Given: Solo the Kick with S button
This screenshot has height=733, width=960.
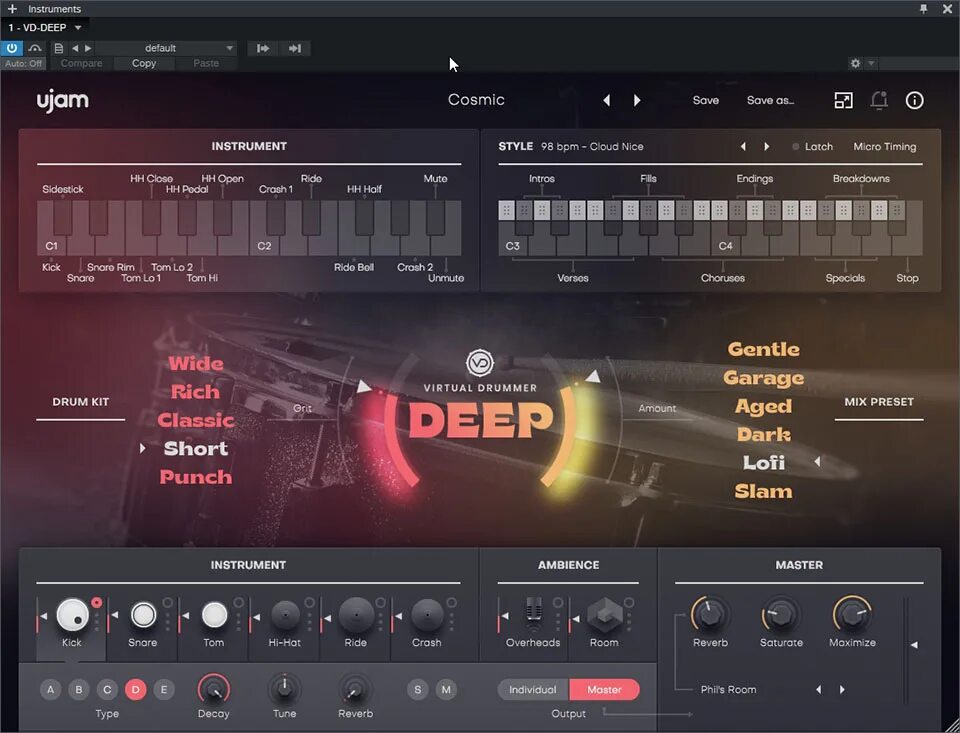Looking at the screenshot, I should (418, 690).
